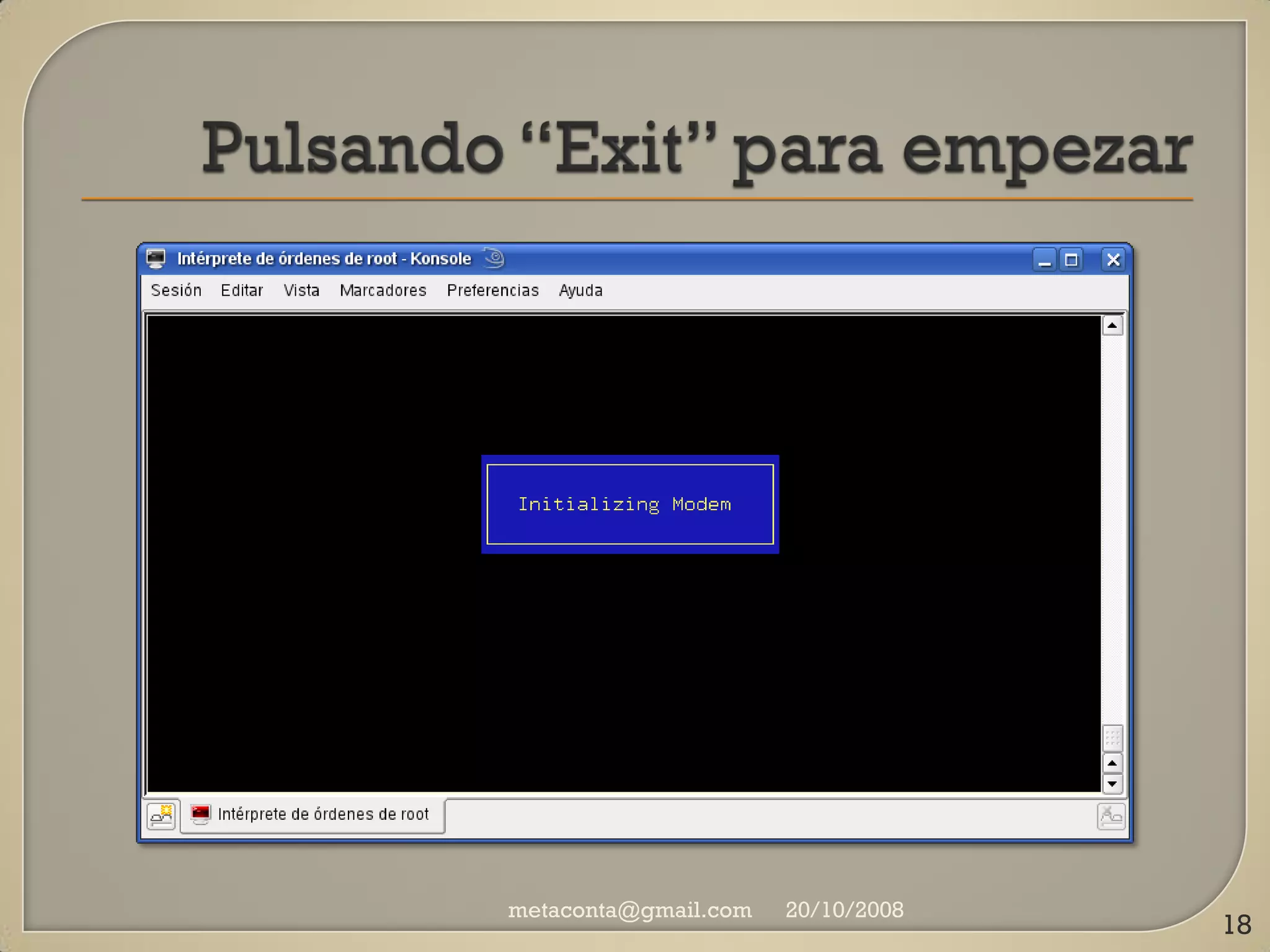Click the red terminal icon on session tab
This screenshot has width=1270, height=952.
(x=200, y=814)
